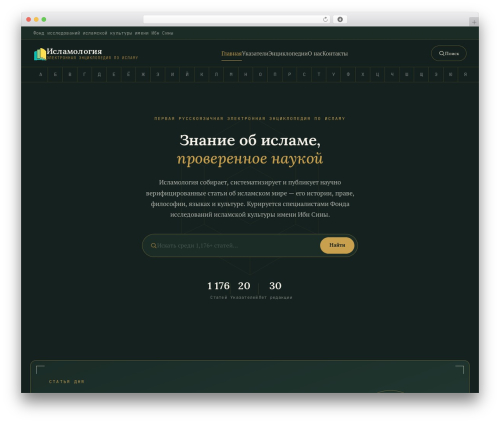
Task: Select letter З in the alphabet index
Action: tap(158, 74)
